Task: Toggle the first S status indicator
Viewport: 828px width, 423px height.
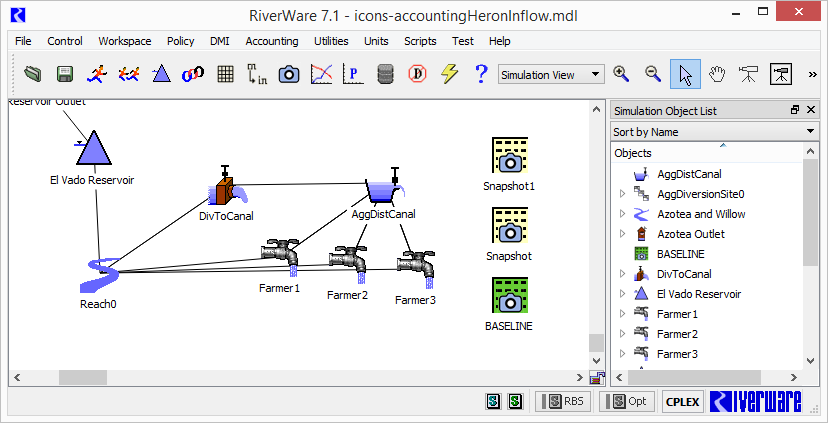Action: pos(493,401)
